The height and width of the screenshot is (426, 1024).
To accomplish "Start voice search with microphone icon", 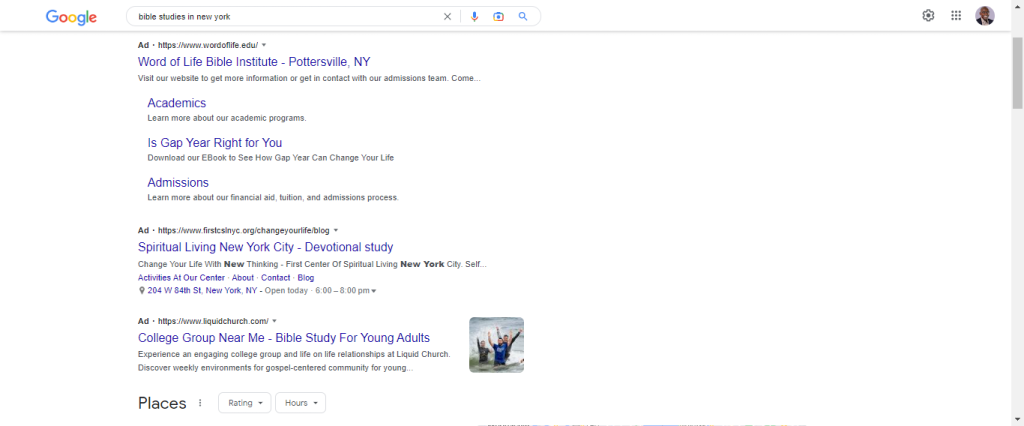I will click(x=474, y=16).
